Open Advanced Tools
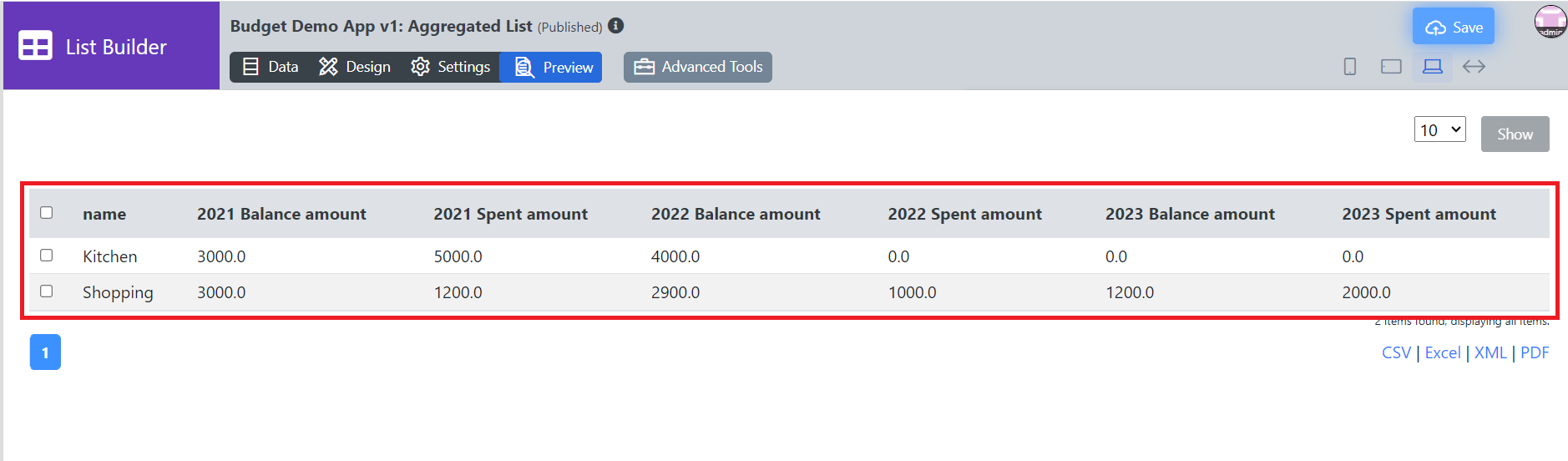The image size is (1568, 461). coord(698,67)
